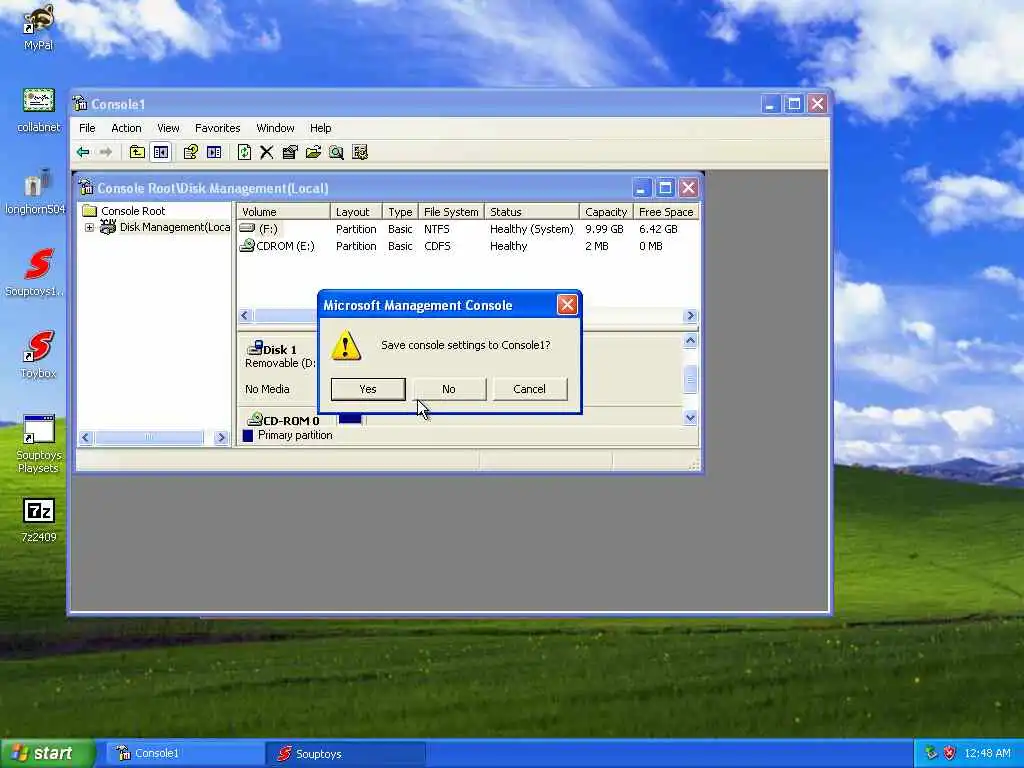Switch to Souptoys taskbar button

[346, 754]
